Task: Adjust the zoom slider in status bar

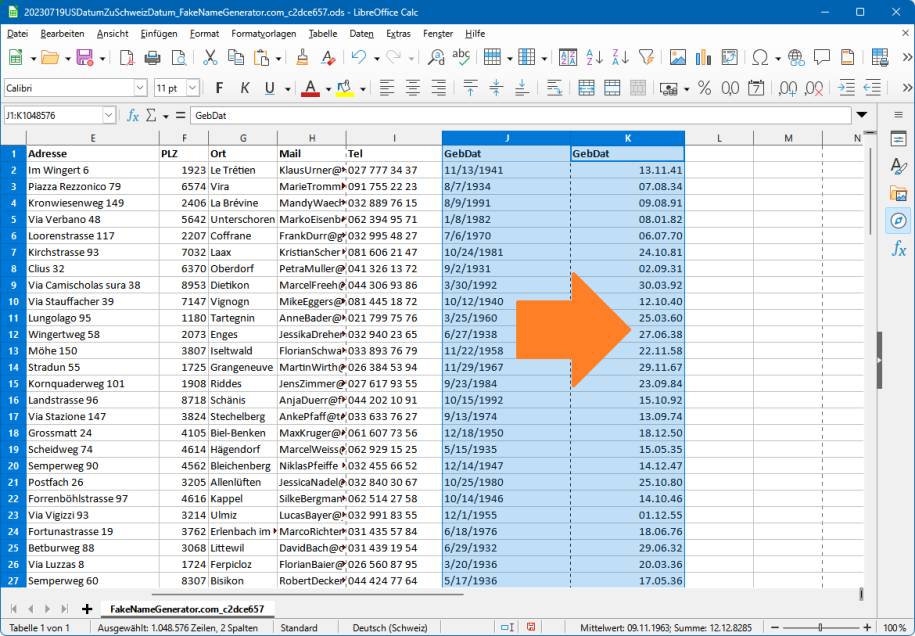Action: (820, 625)
